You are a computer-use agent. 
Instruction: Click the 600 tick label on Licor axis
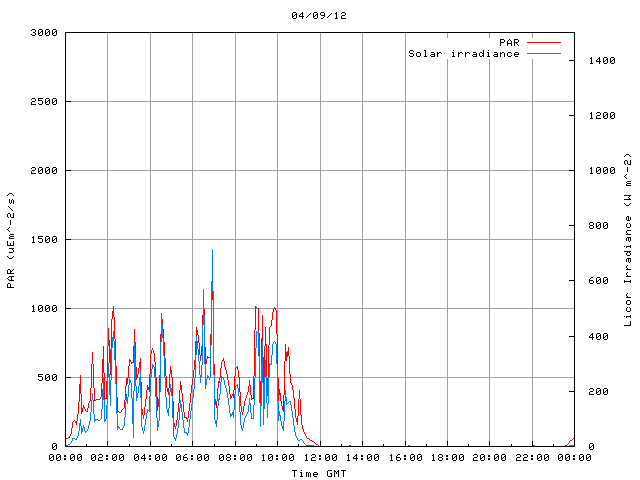598,281
